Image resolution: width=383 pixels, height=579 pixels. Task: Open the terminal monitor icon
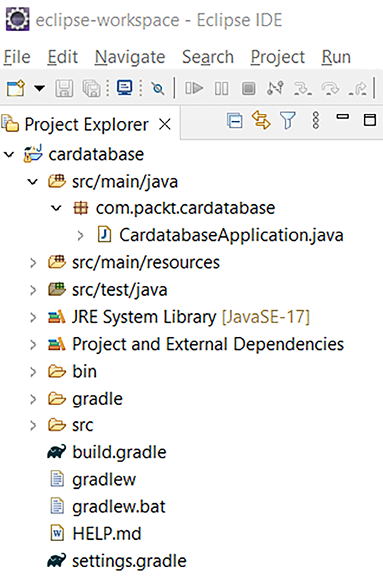[x=124, y=88]
